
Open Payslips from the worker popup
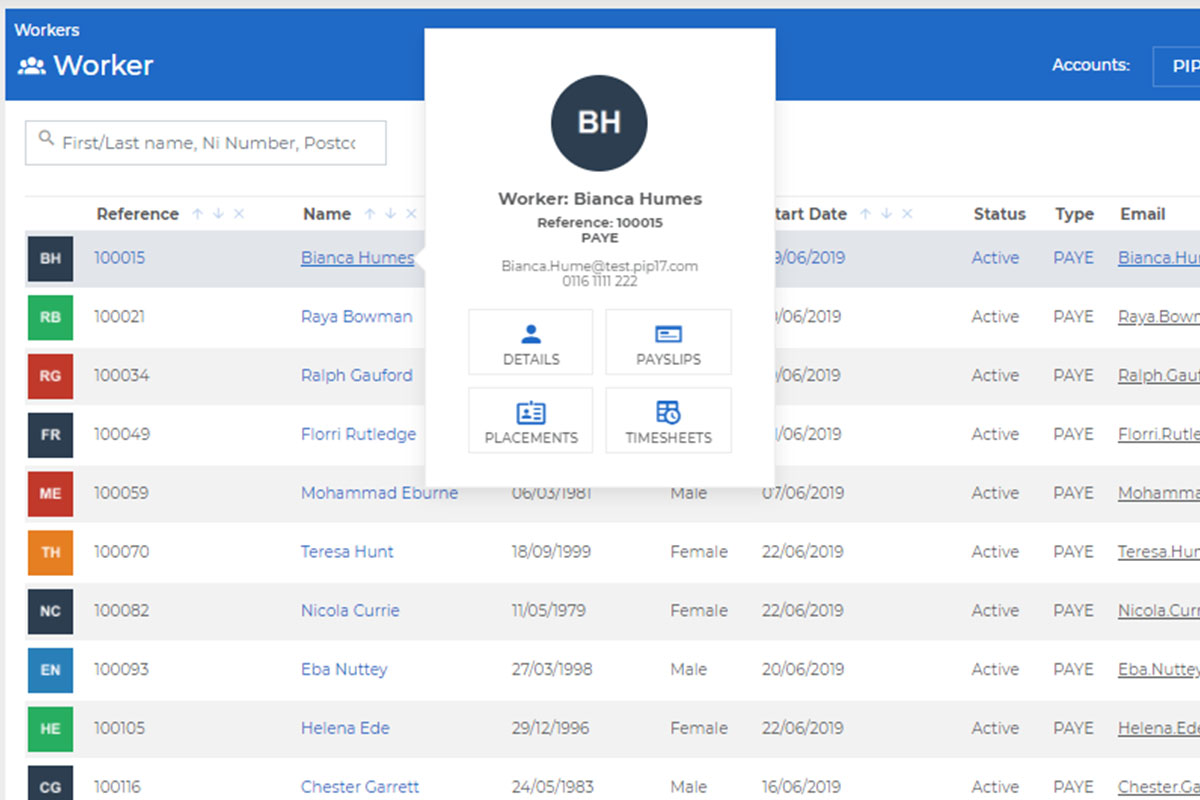point(668,342)
